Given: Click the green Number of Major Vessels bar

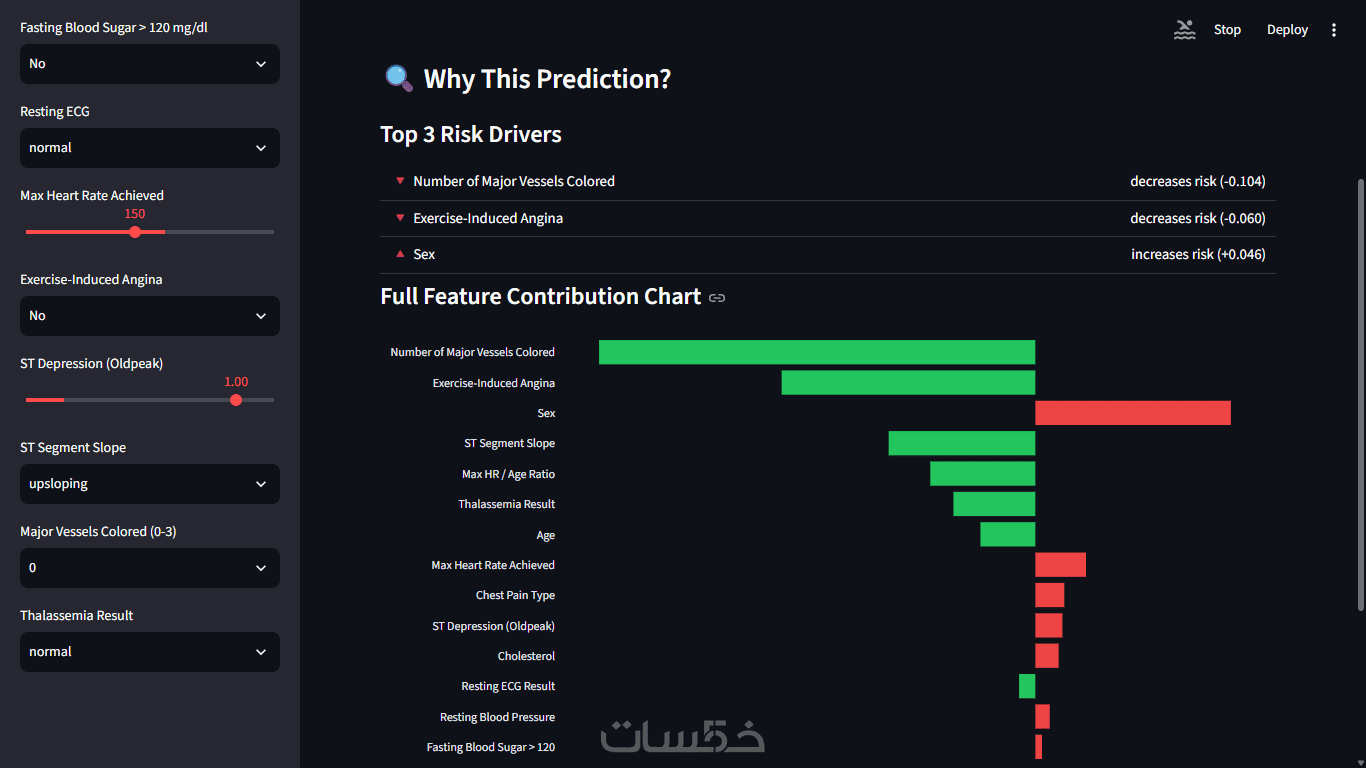Looking at the screenshot, I should tap(817, 352).
